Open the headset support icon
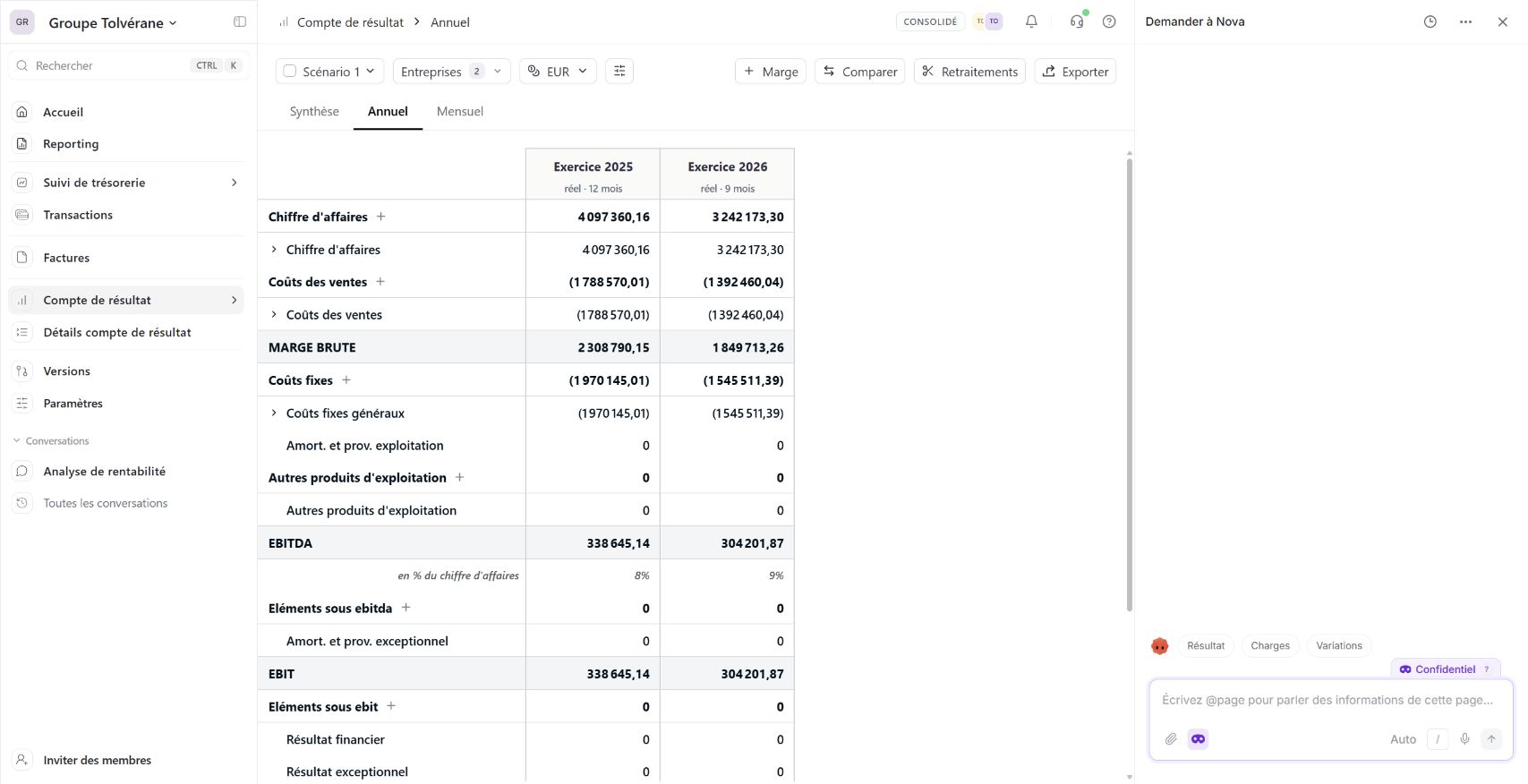Viewport: 1528px width, 784px height. [1077, 21]
